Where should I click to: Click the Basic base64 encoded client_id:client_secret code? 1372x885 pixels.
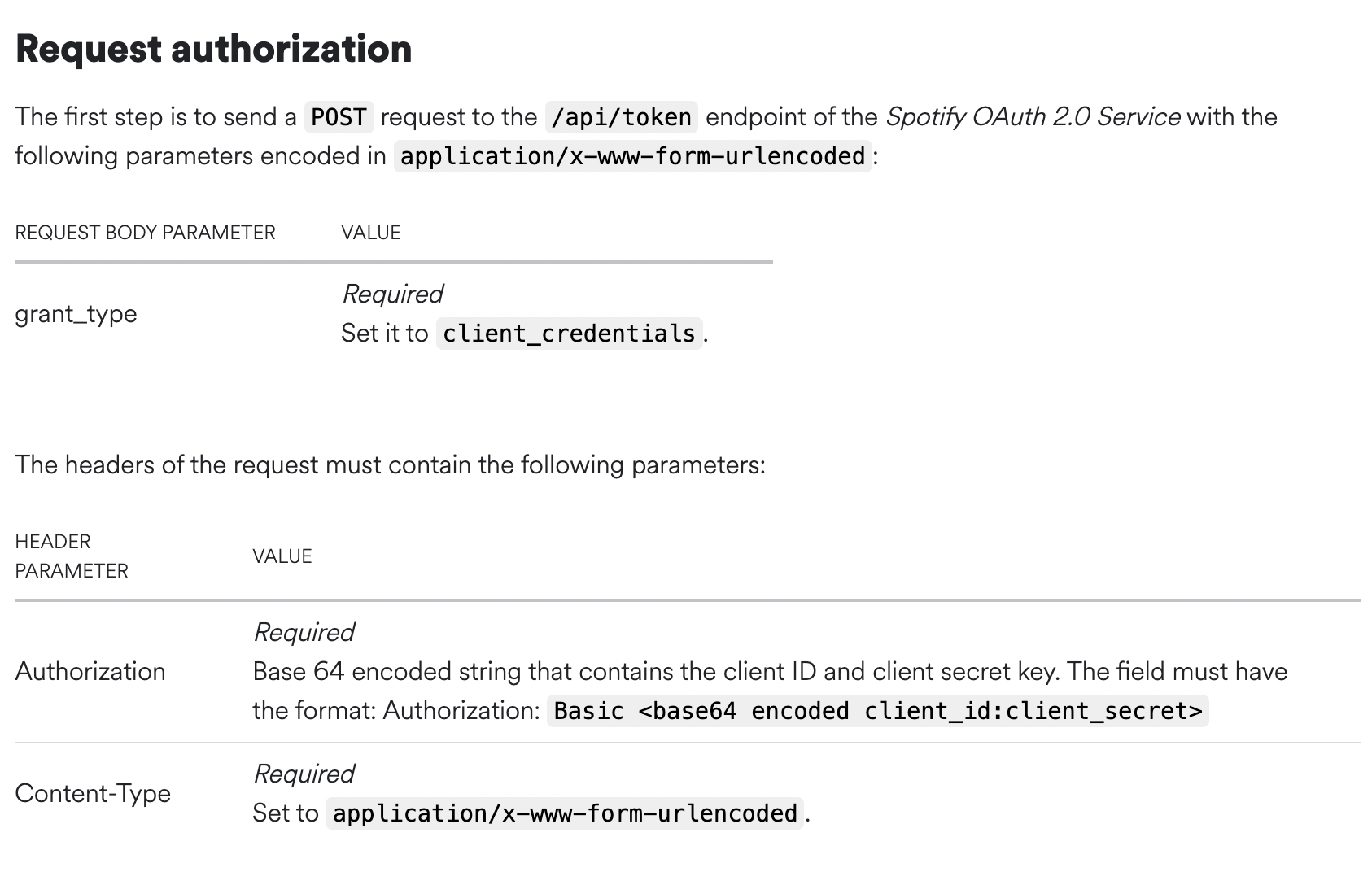[x=878, y=711]
